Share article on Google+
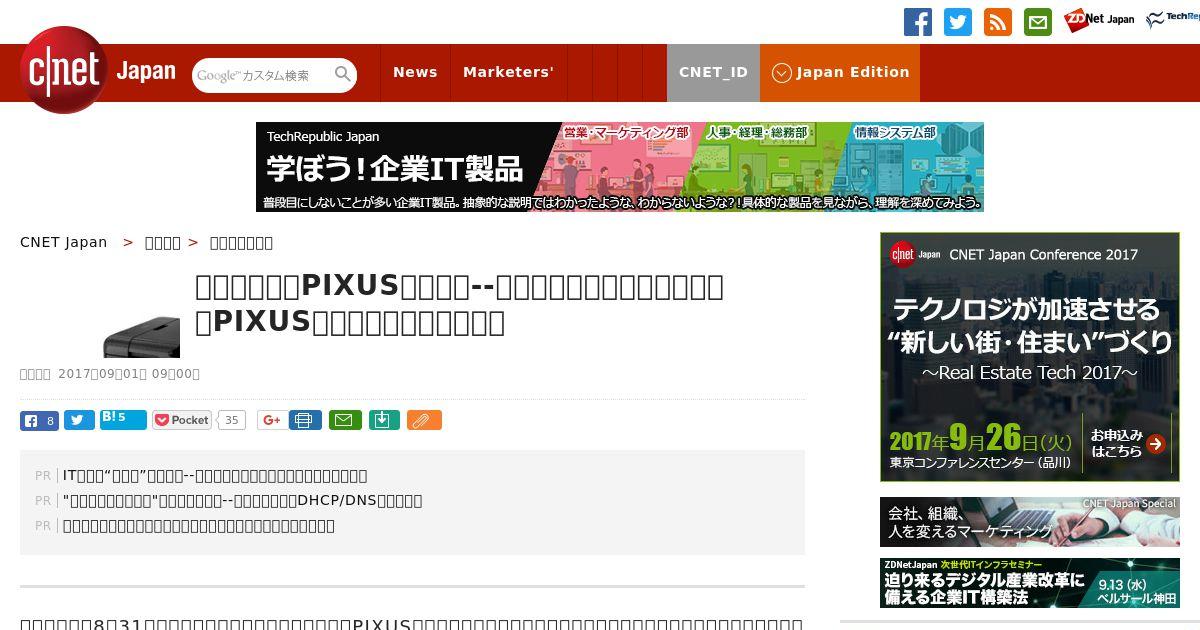The width and height of the screenshot is (1200, 630). (x=271, y=420)
